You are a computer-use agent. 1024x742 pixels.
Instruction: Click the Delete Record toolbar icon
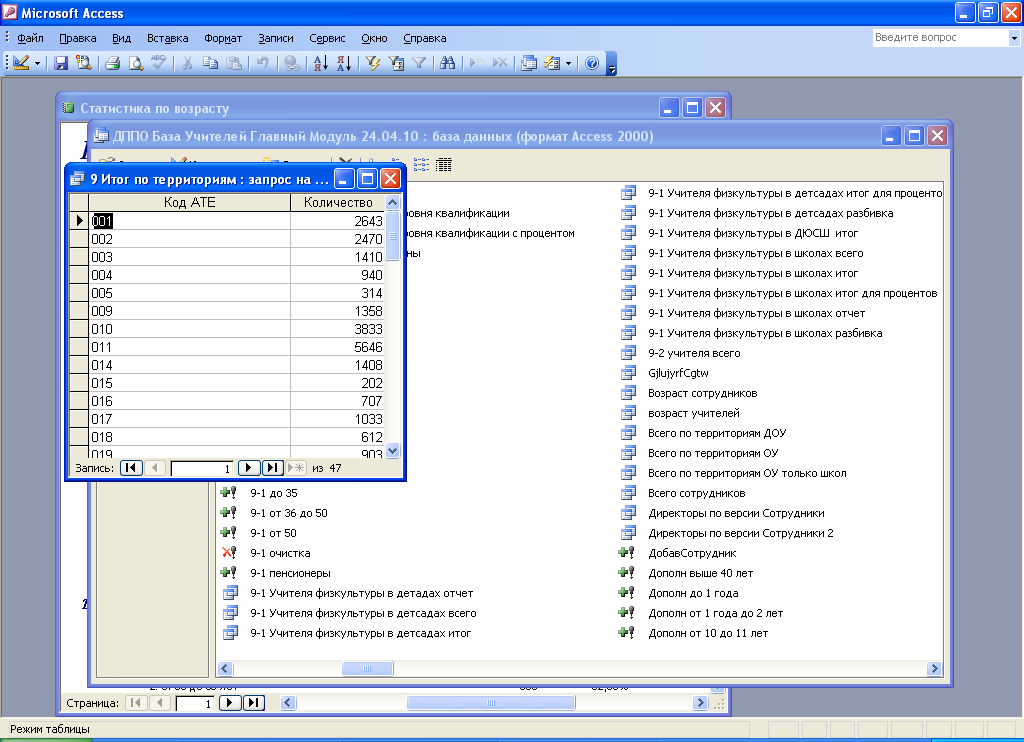(x=500, y=63)
